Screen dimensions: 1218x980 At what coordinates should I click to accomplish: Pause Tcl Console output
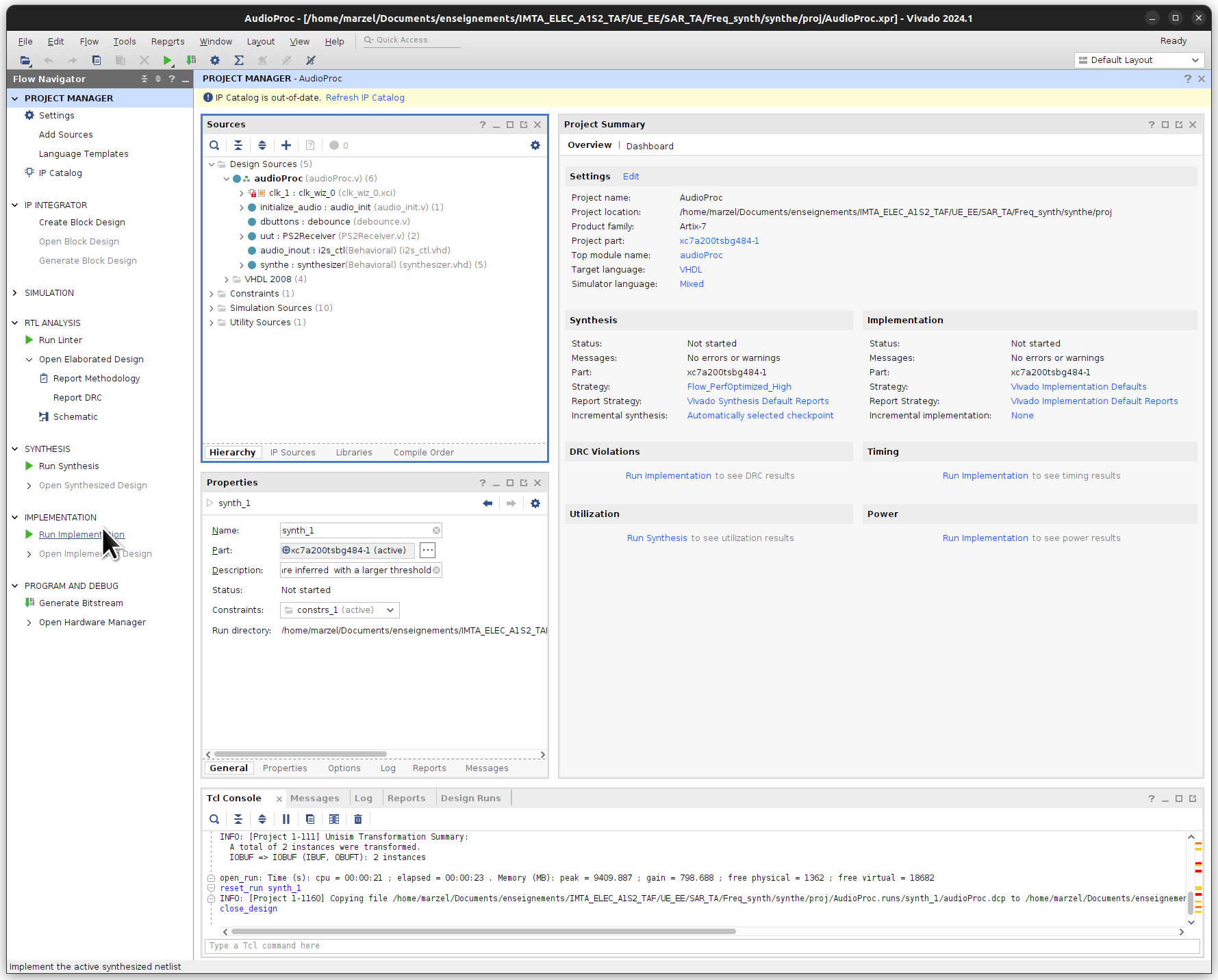[x=286, y=819]
